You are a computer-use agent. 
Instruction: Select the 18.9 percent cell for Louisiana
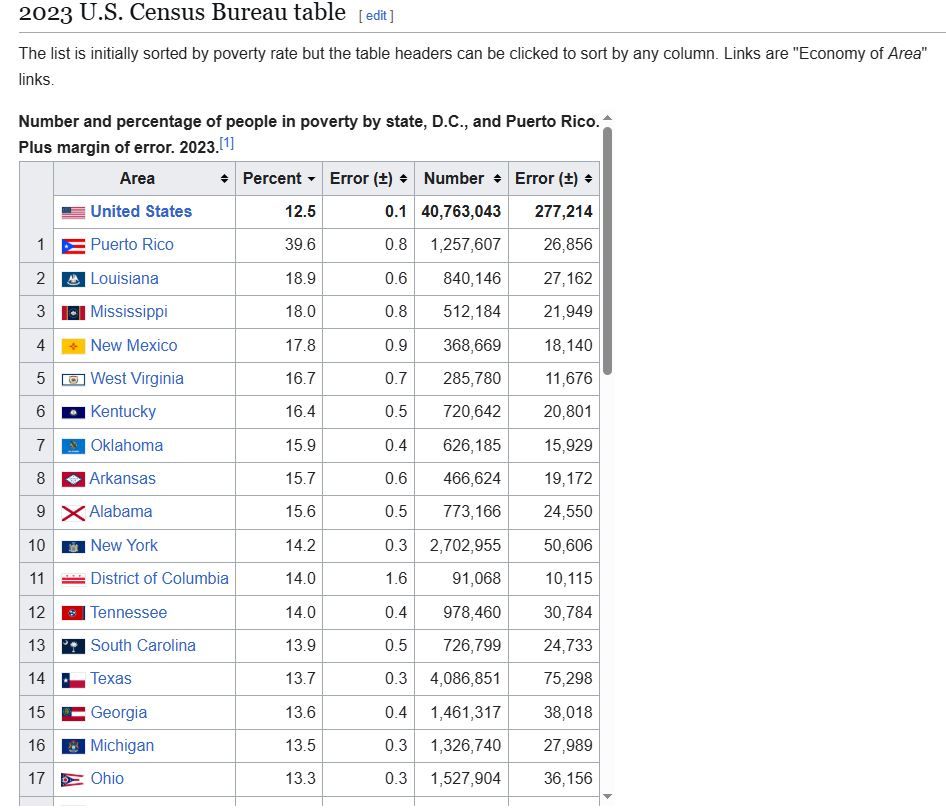point(279,279)
